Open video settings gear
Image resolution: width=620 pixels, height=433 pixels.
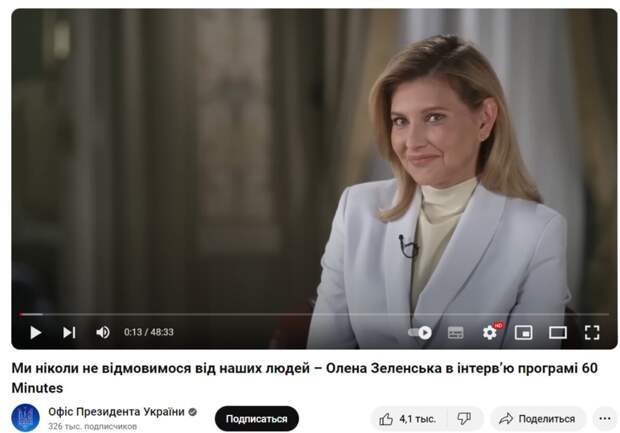click(x=490, y=332)
